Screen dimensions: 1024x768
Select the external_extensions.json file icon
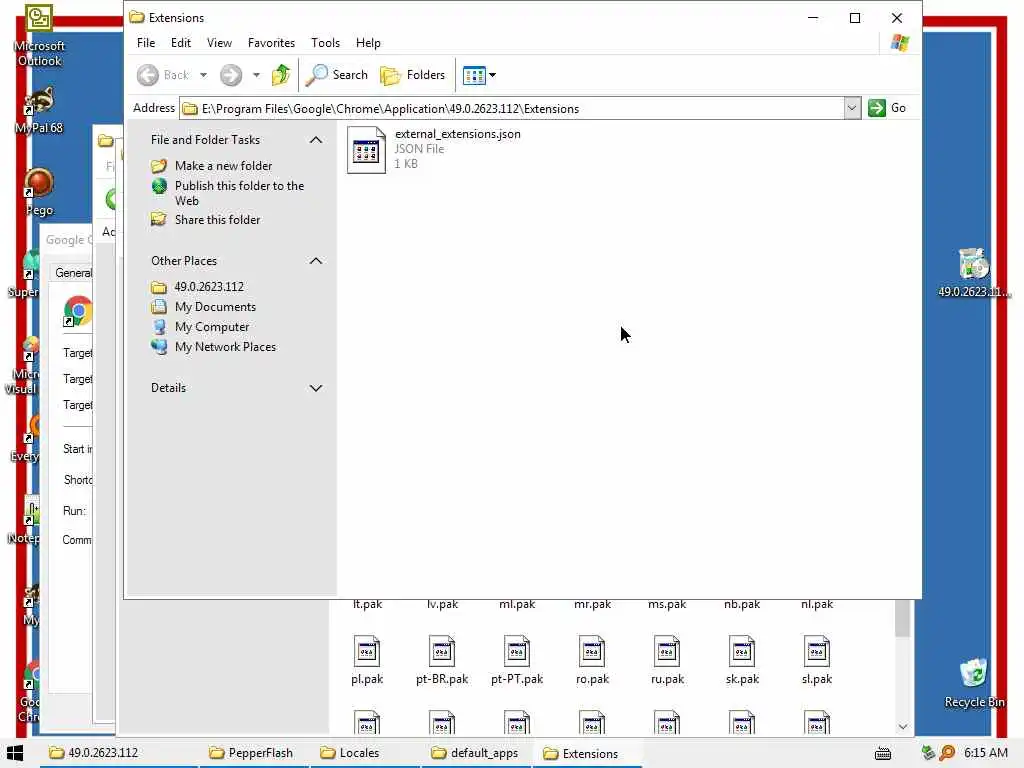tap(366, 150)
